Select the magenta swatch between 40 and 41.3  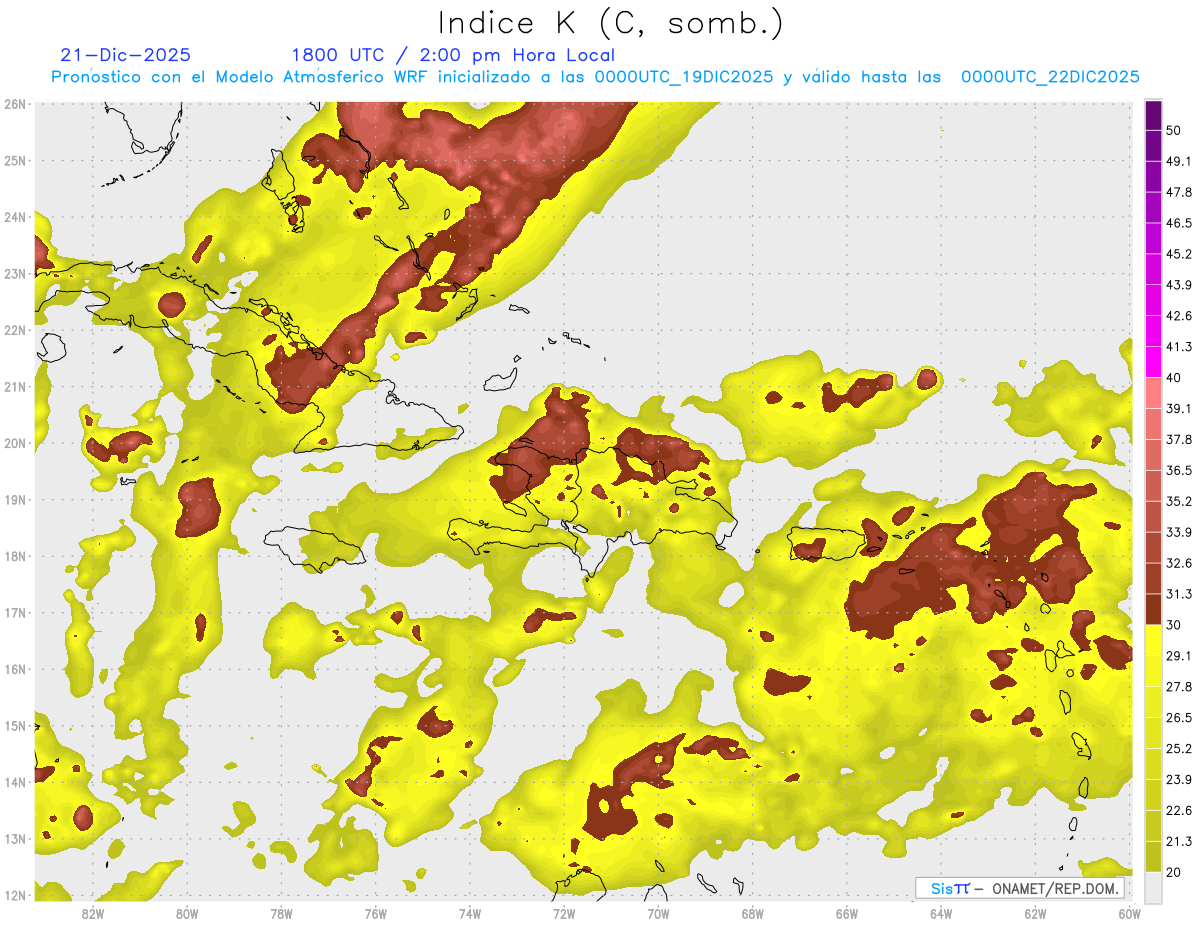click(x=1153, y=362)
